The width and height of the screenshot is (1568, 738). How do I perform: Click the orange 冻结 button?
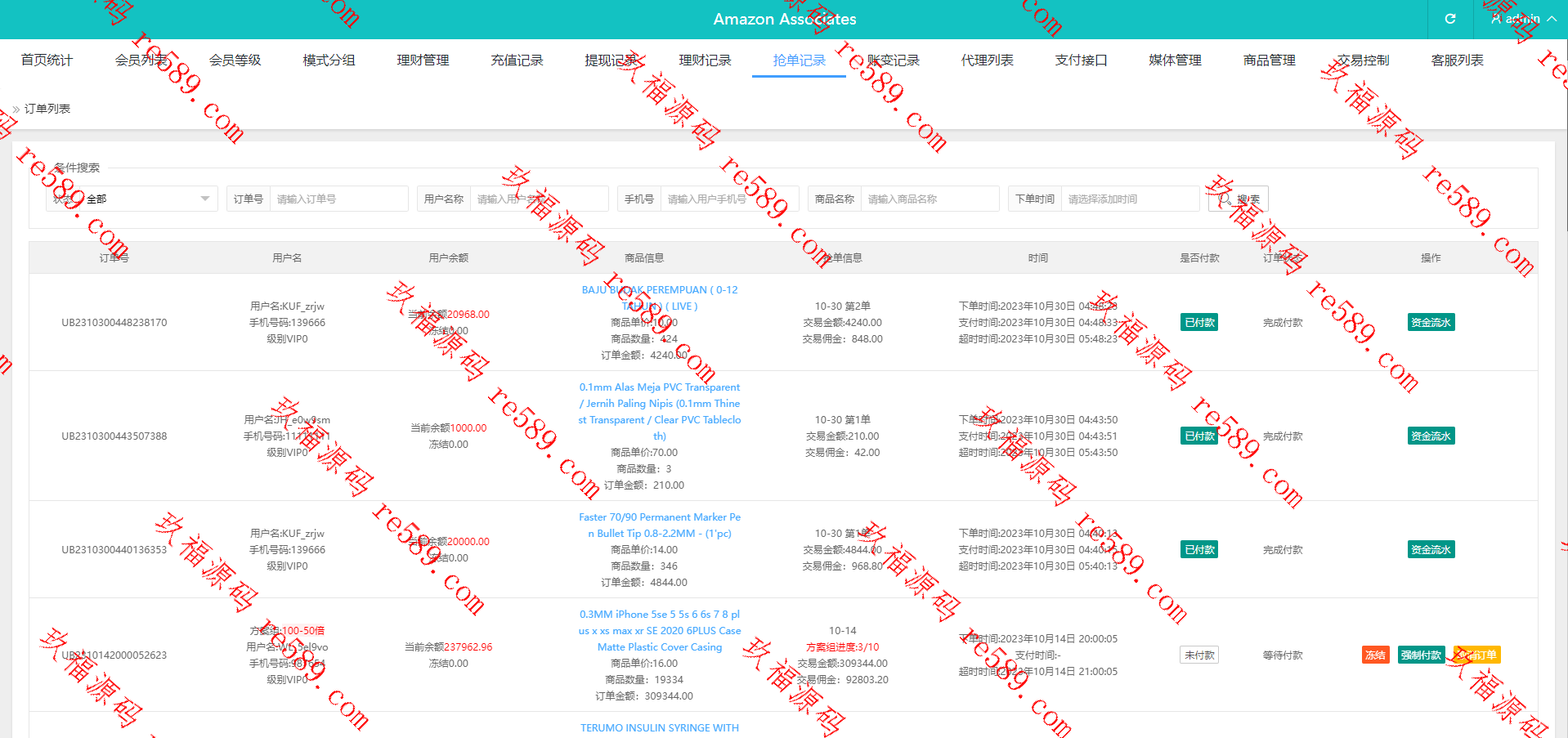(x=1375, y=655)
